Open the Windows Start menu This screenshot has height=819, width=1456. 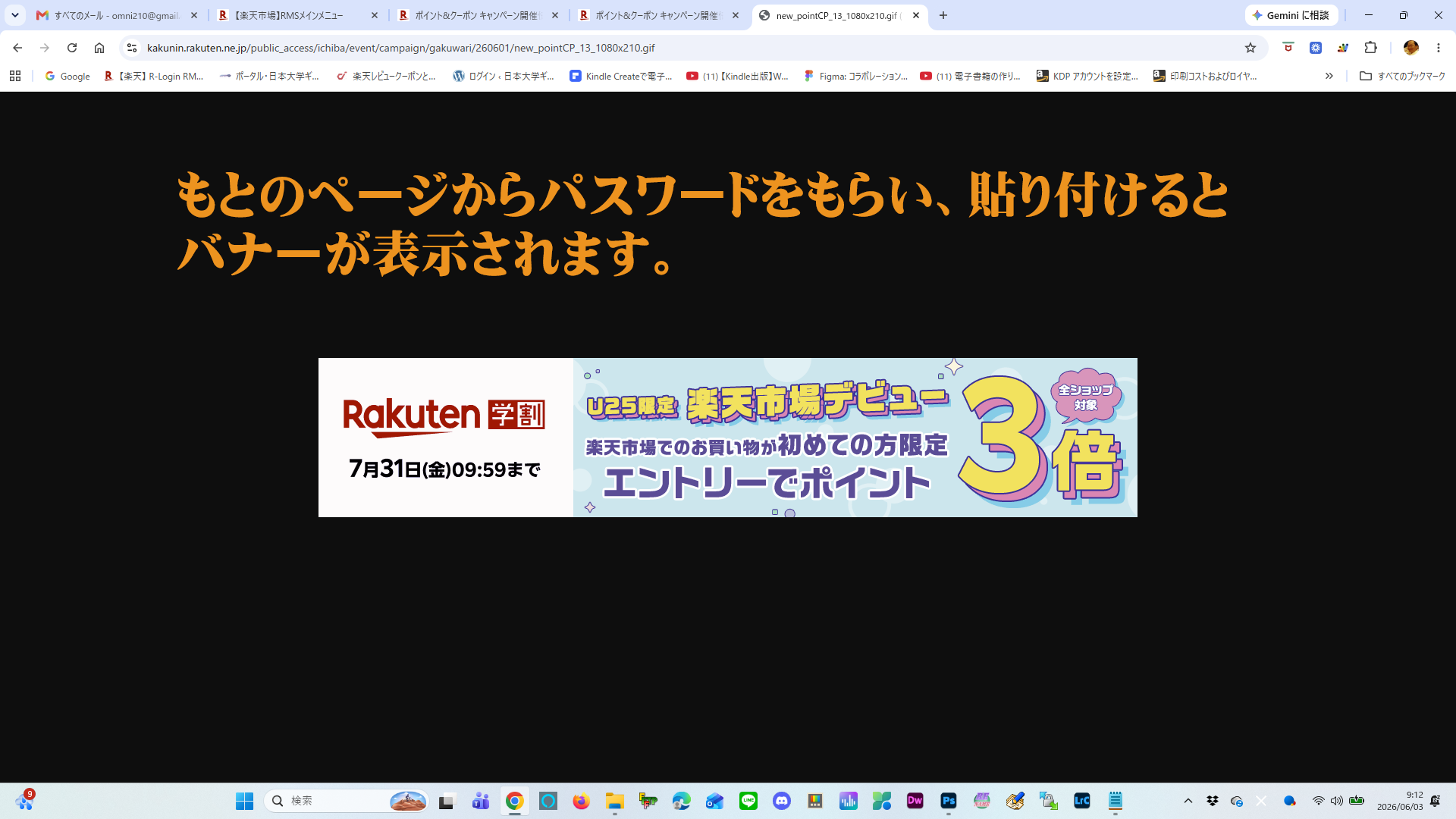coord(244,801)
